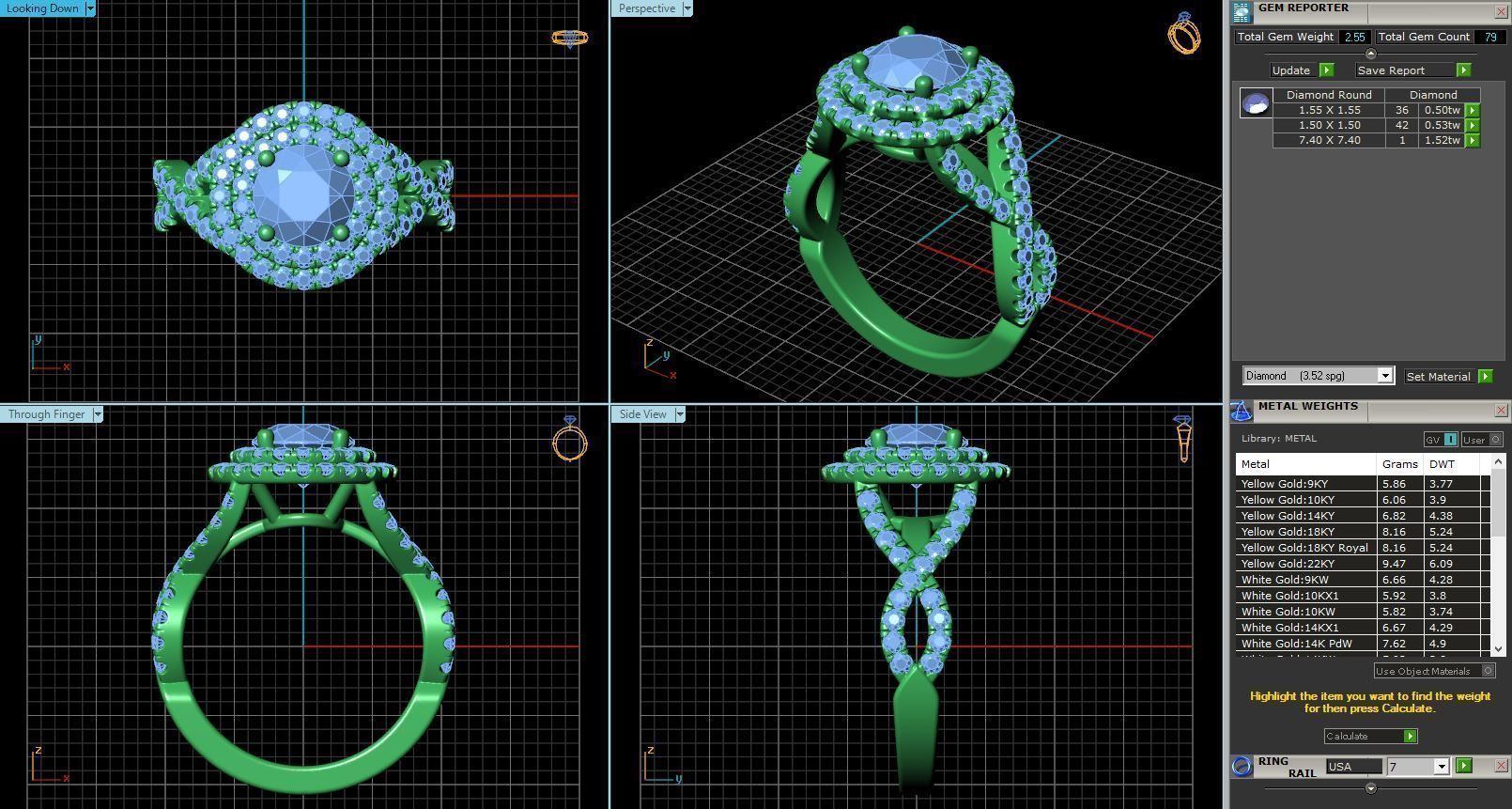Close the Metal Weights panel
The image size is (1512, 809).
click(x=1500, y=411)
